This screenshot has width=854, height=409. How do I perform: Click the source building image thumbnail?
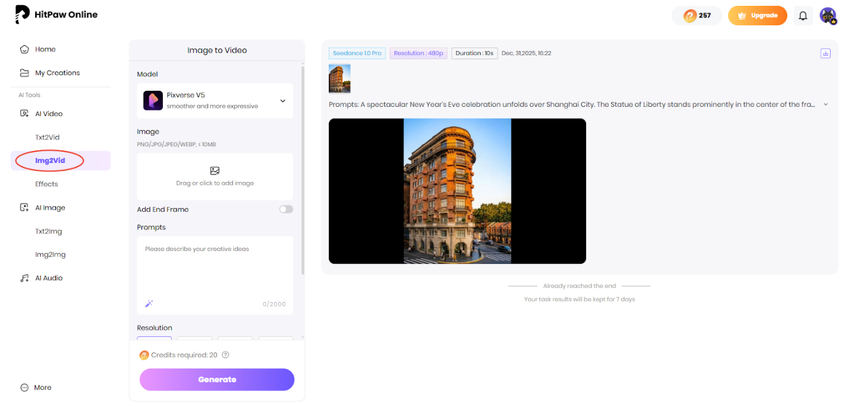point(339,79)
